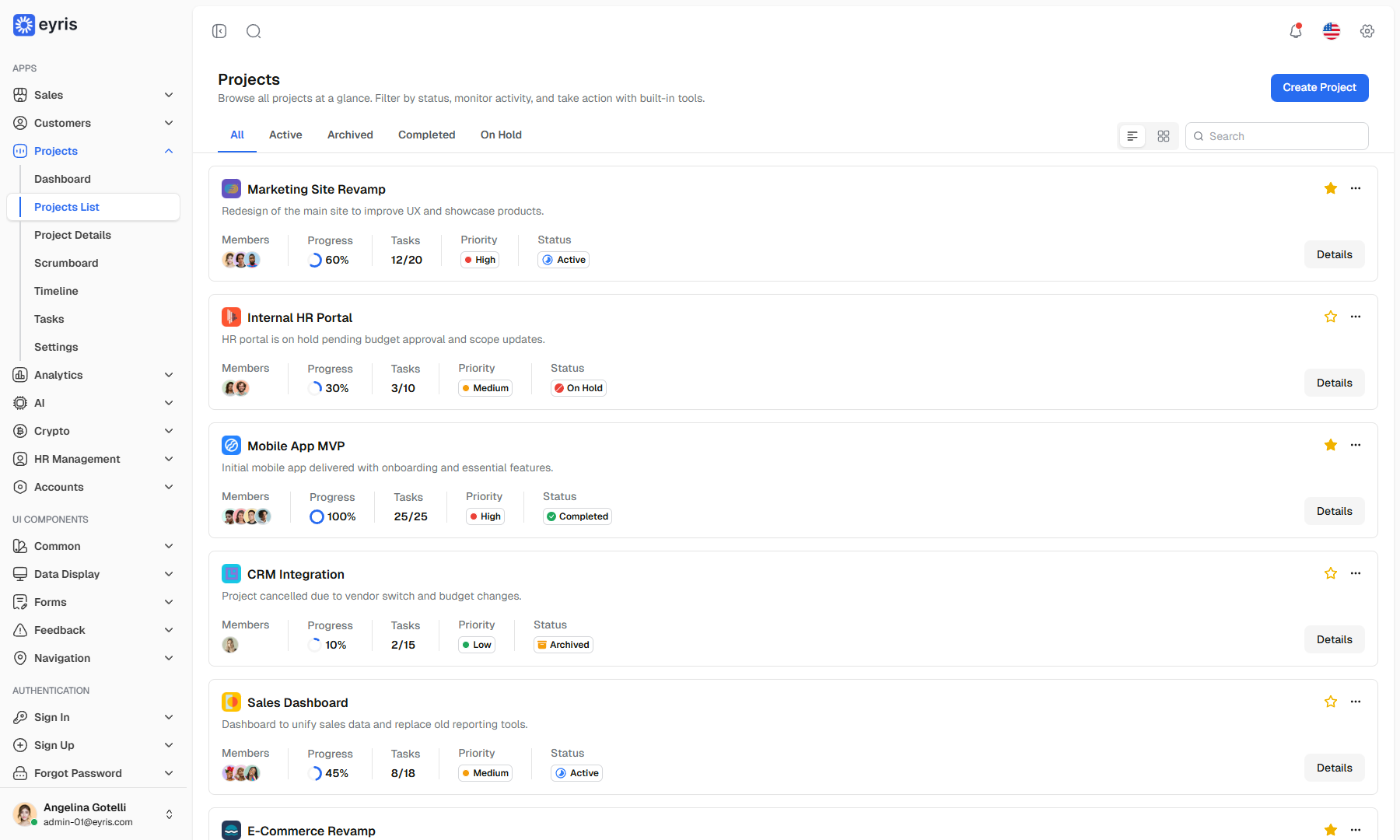Switch to the On Hold tab
The height and width of the screenshot is (840, 1400).
pos(501,135)
